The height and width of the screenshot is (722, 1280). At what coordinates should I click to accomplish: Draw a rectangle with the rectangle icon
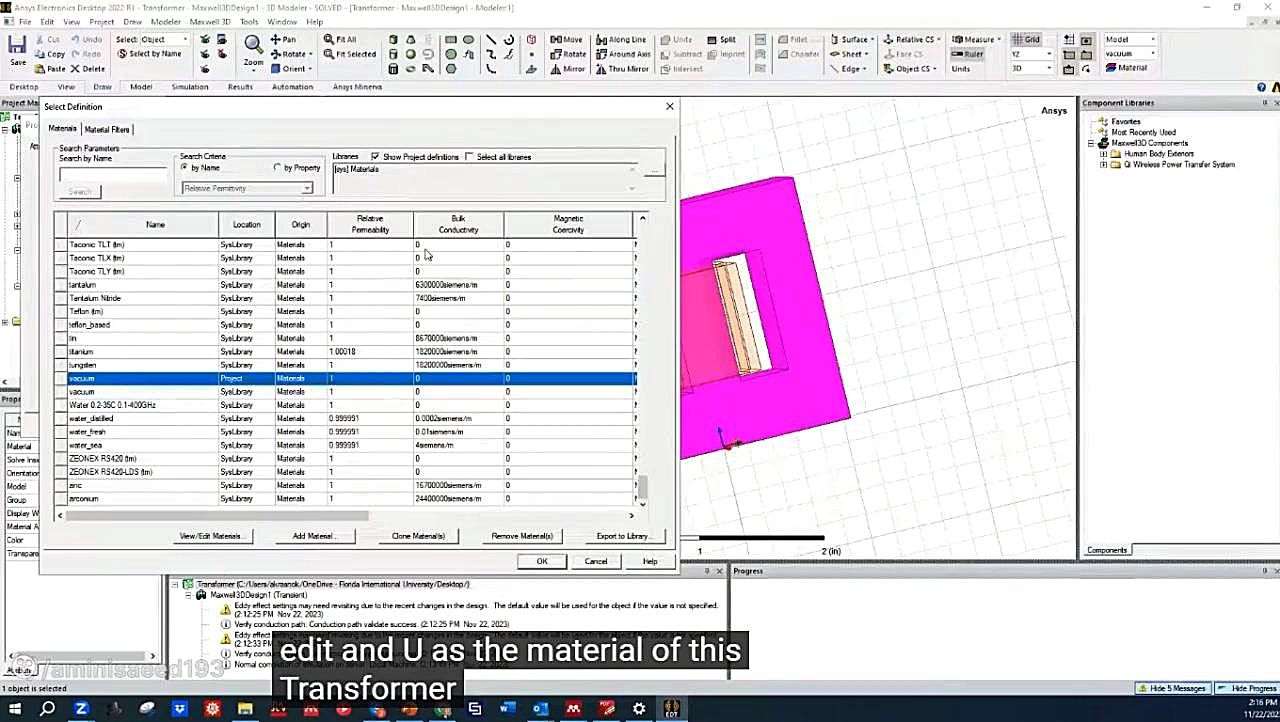coord(451,40)
